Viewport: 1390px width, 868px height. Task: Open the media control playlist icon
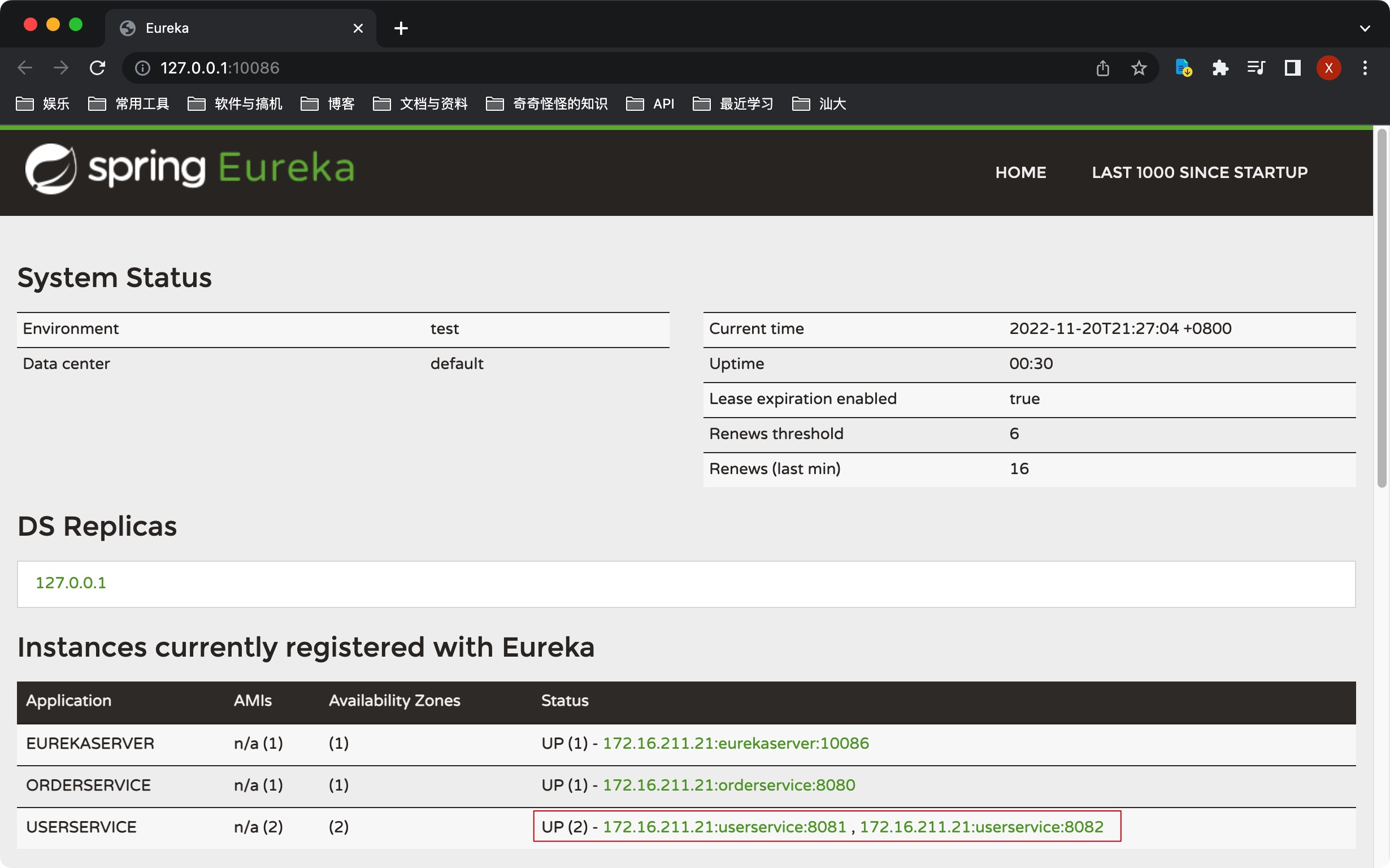1256,68
